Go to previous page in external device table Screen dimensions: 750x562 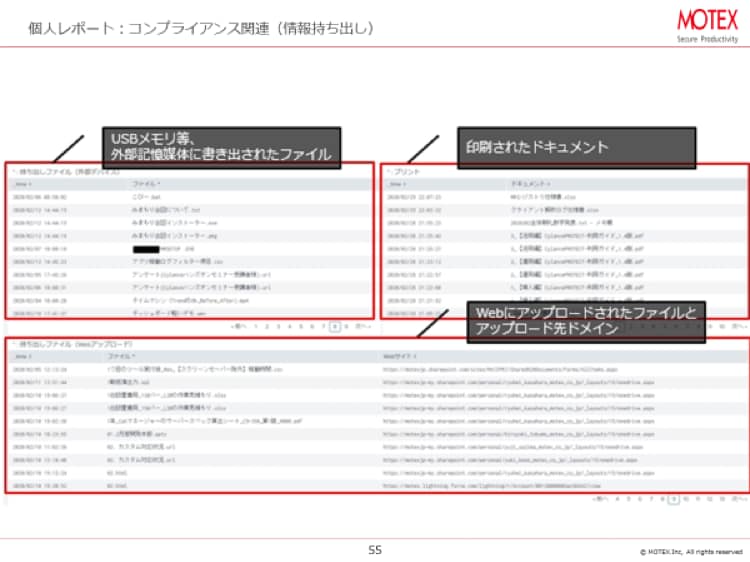[238, 326]
